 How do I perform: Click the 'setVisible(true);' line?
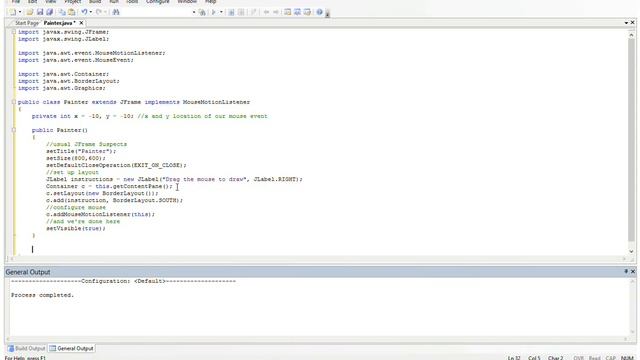[x=76, y=229]
